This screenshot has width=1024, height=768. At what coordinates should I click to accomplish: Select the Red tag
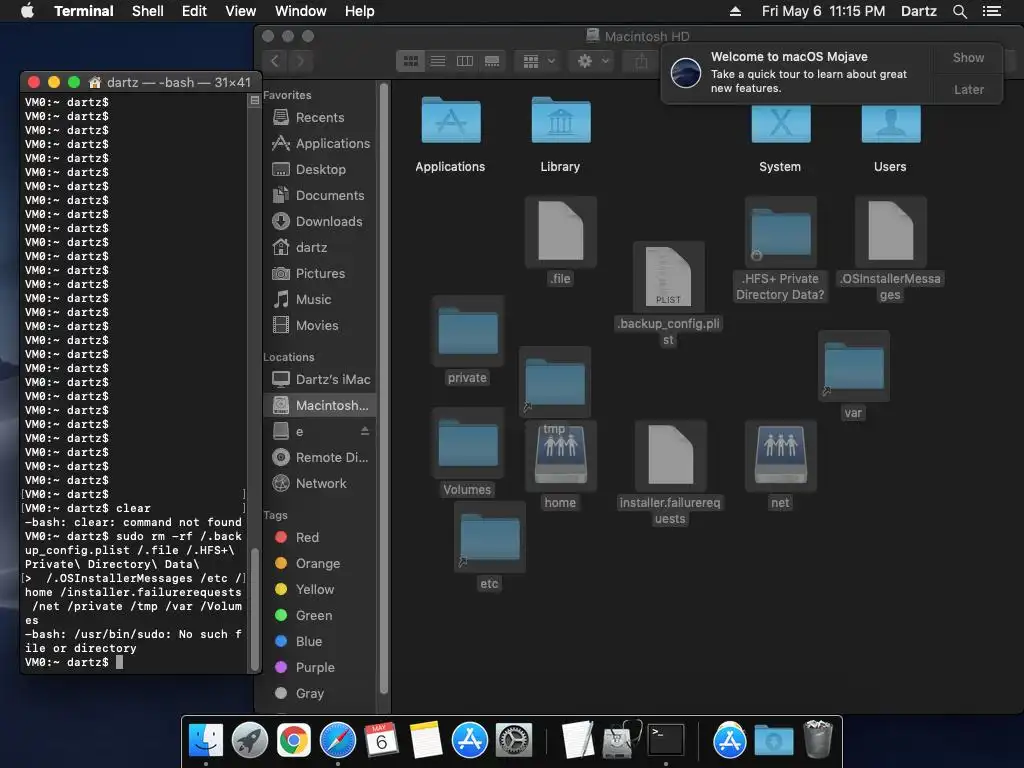coord(319,537)
